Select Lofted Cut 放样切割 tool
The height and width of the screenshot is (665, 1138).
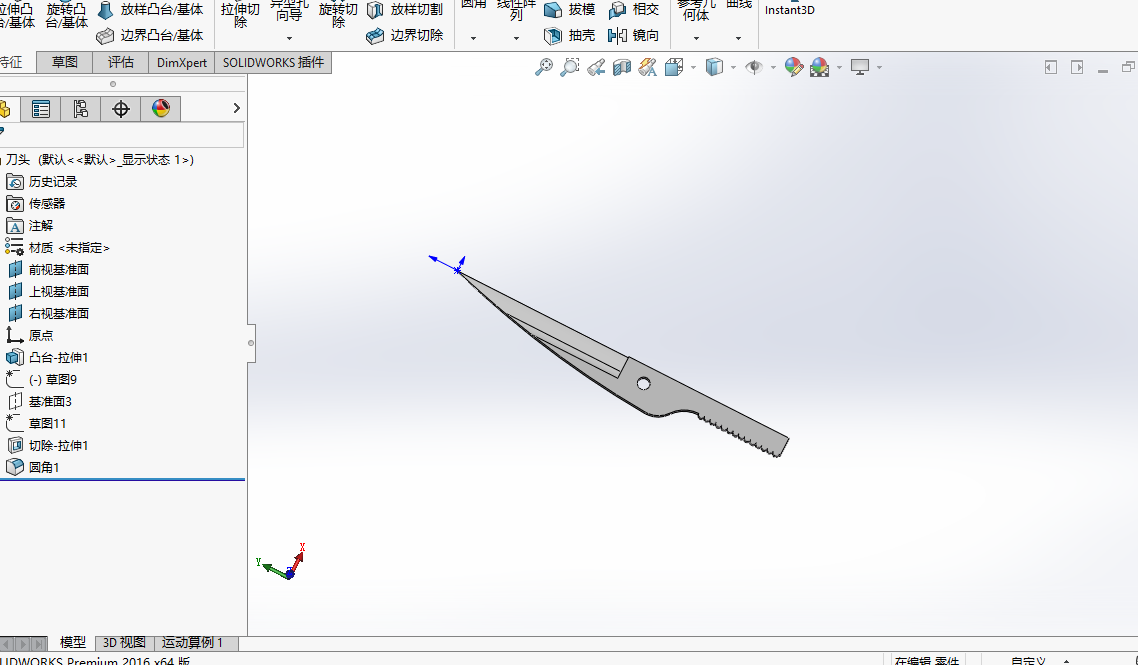[405, 9]
